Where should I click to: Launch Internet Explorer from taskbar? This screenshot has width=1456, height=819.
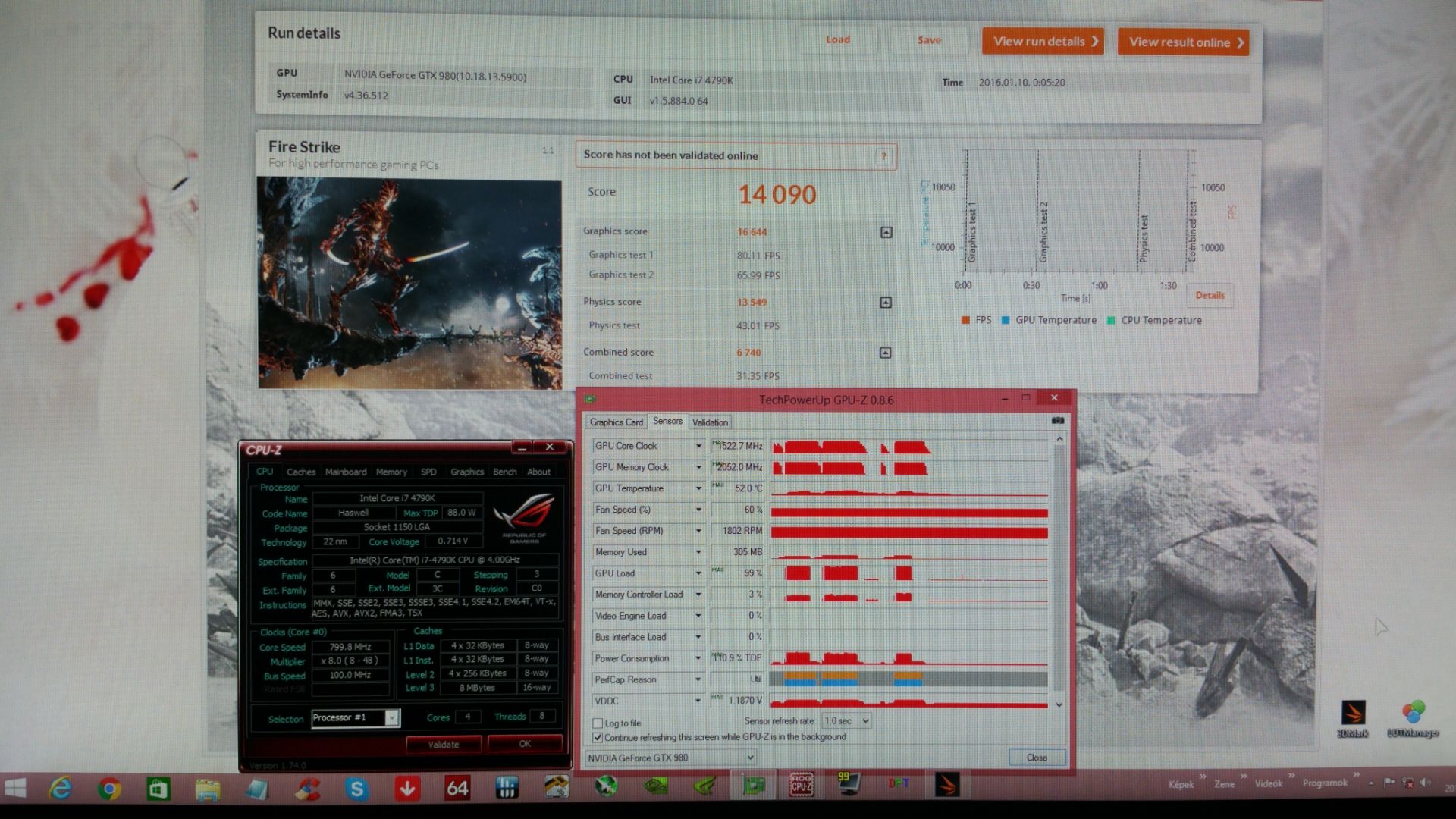coord(60,789)
